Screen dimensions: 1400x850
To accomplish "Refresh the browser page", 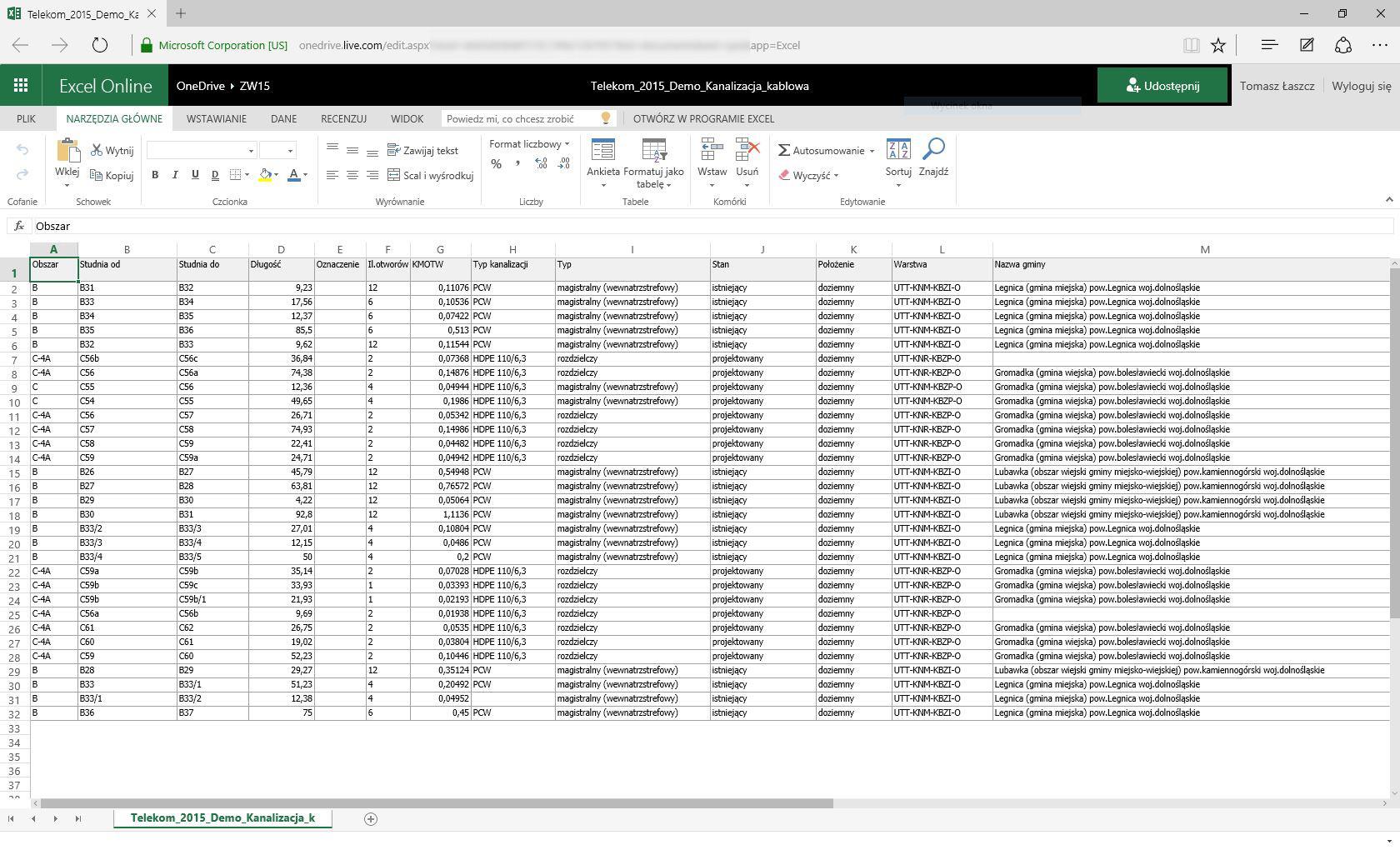I will pyautogui.click(x=99, y=45).
